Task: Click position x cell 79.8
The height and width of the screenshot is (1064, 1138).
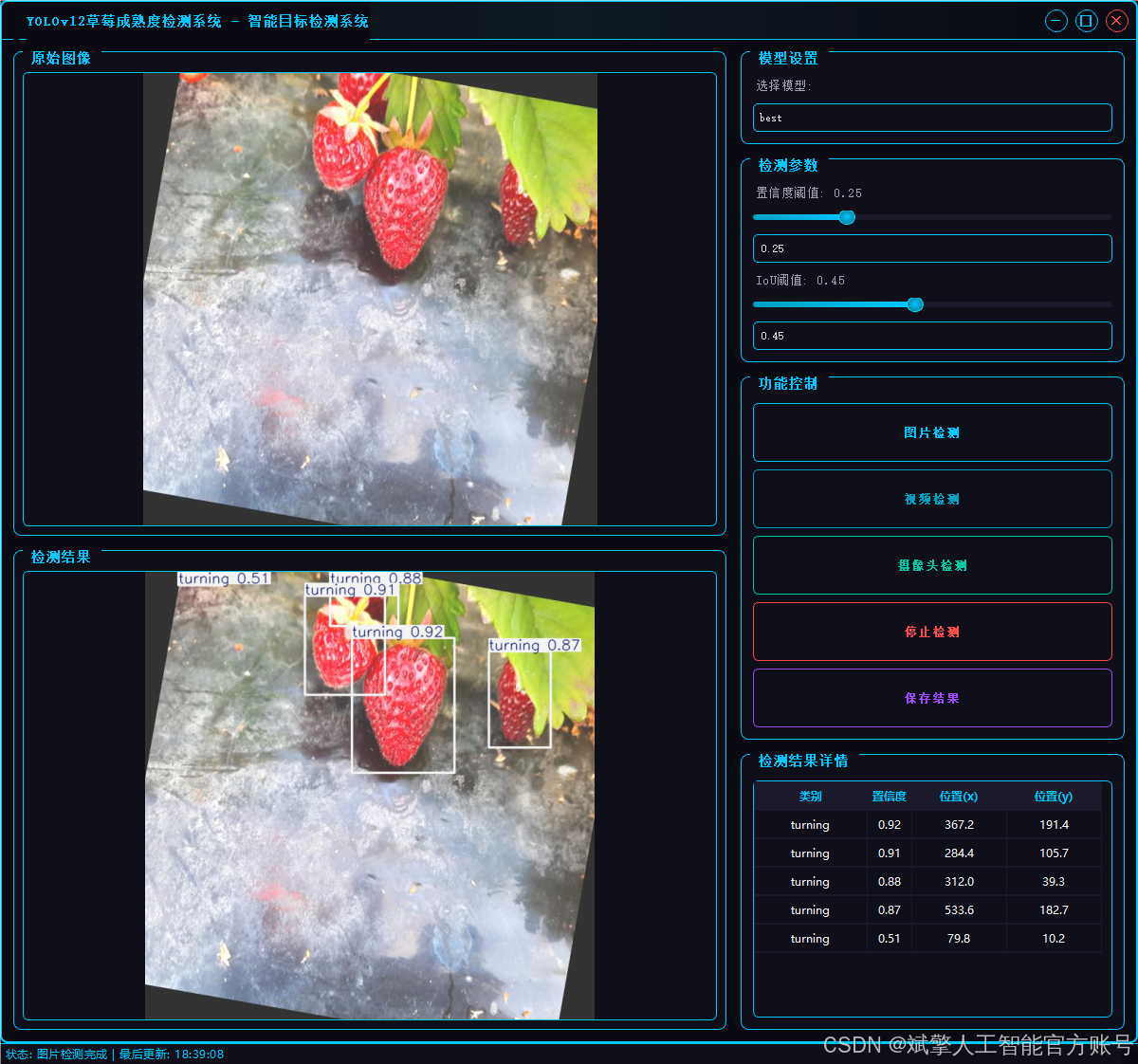Action: (x=959, y=939)
